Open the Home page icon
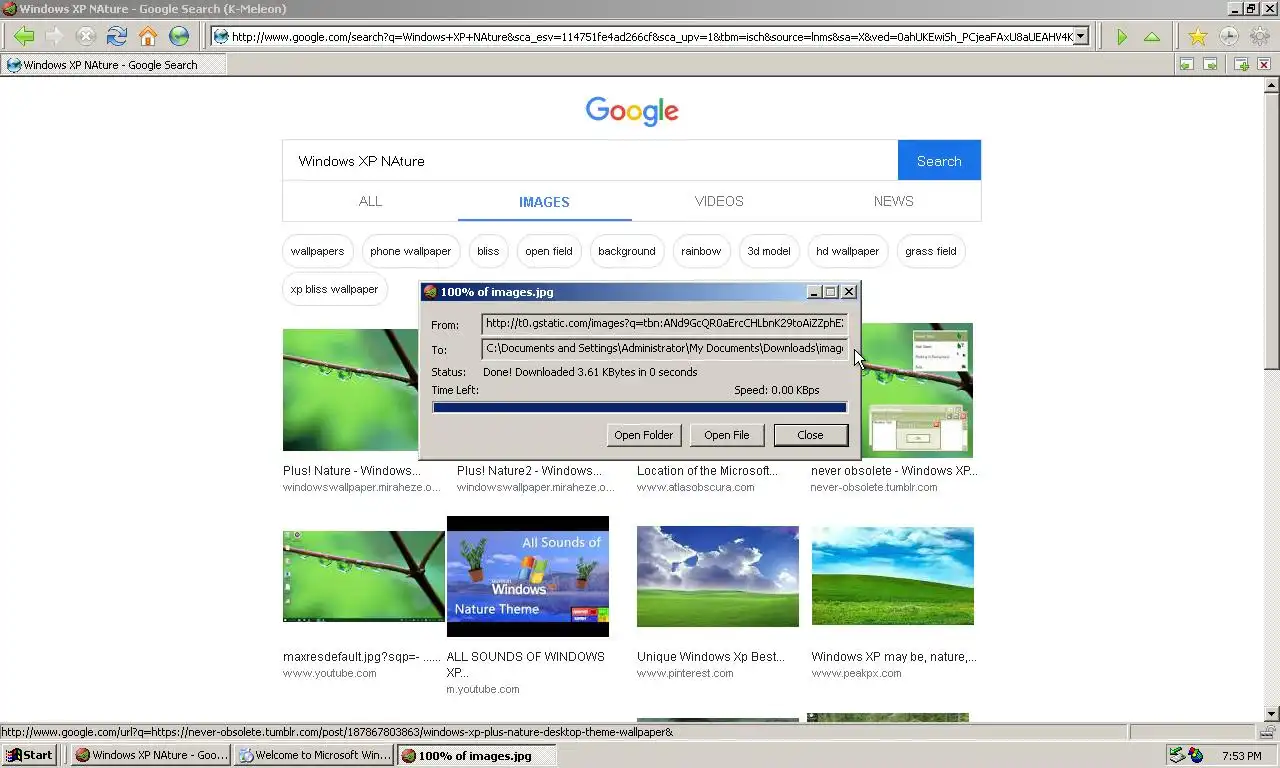 click(x=148, y=37)
